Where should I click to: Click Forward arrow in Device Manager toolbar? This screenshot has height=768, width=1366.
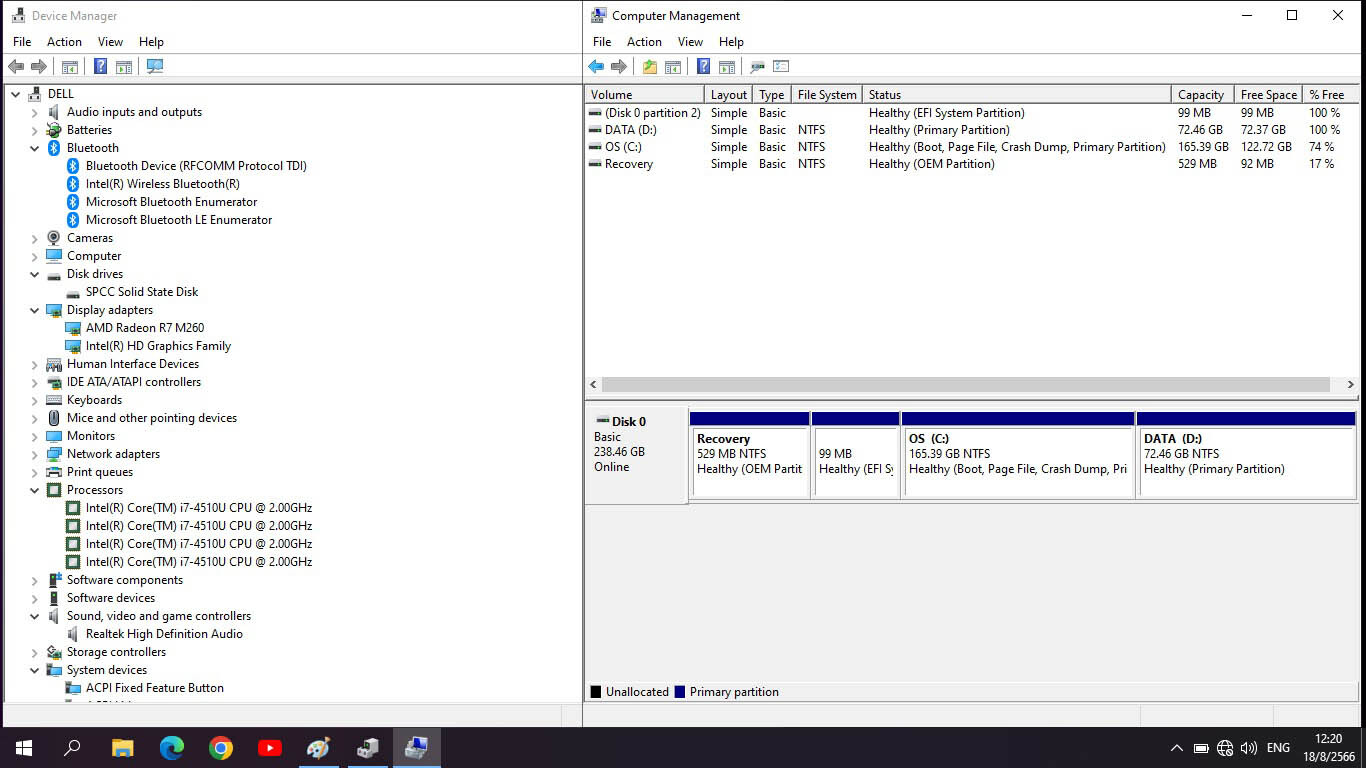(39, 67)
